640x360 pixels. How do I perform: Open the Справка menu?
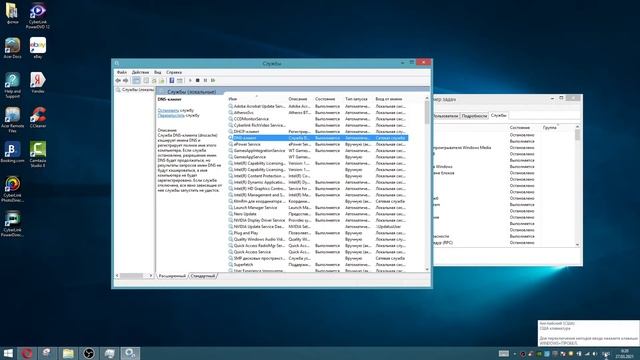(174, 72)
